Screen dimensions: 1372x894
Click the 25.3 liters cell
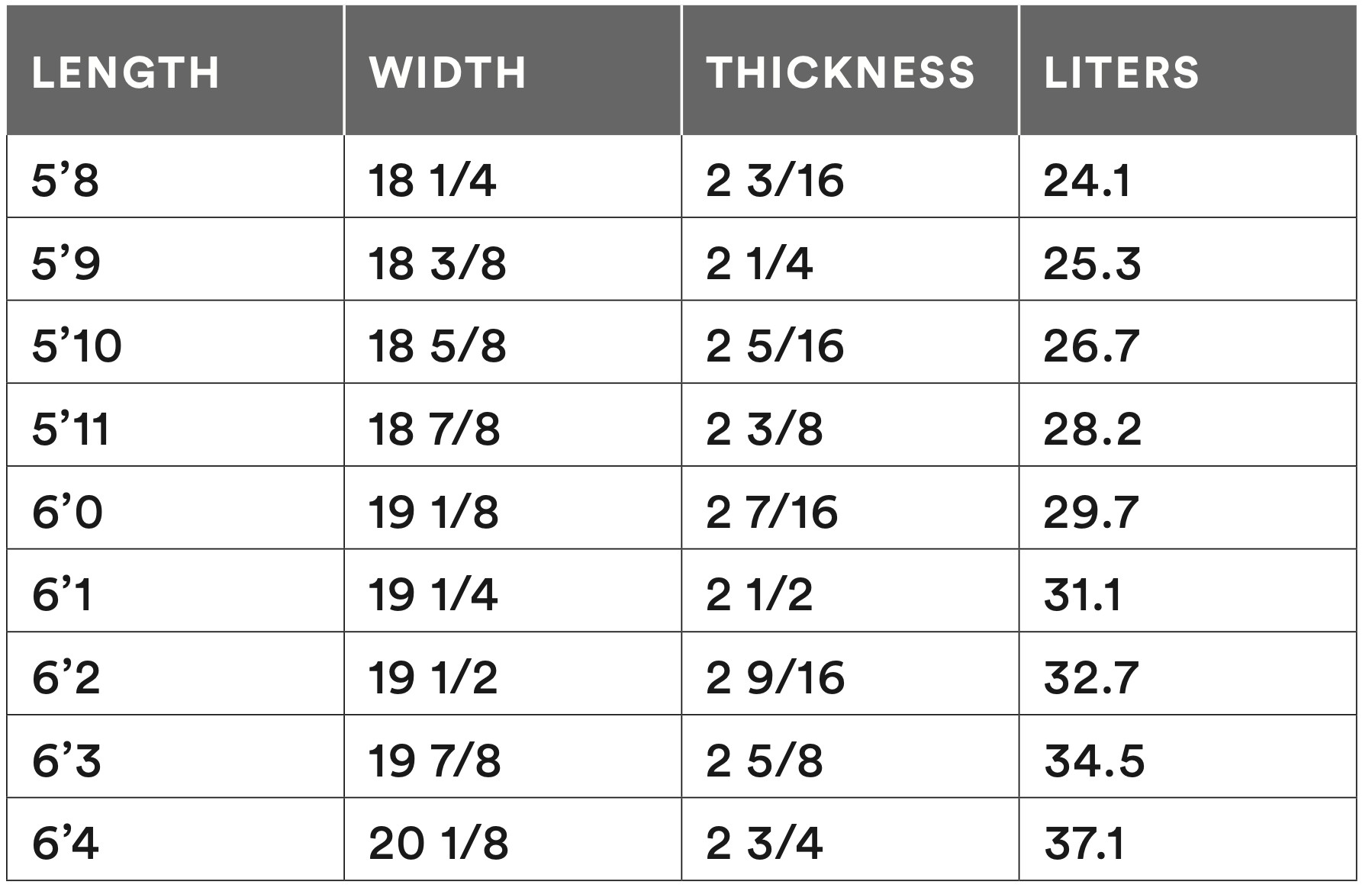[1092, 263]
